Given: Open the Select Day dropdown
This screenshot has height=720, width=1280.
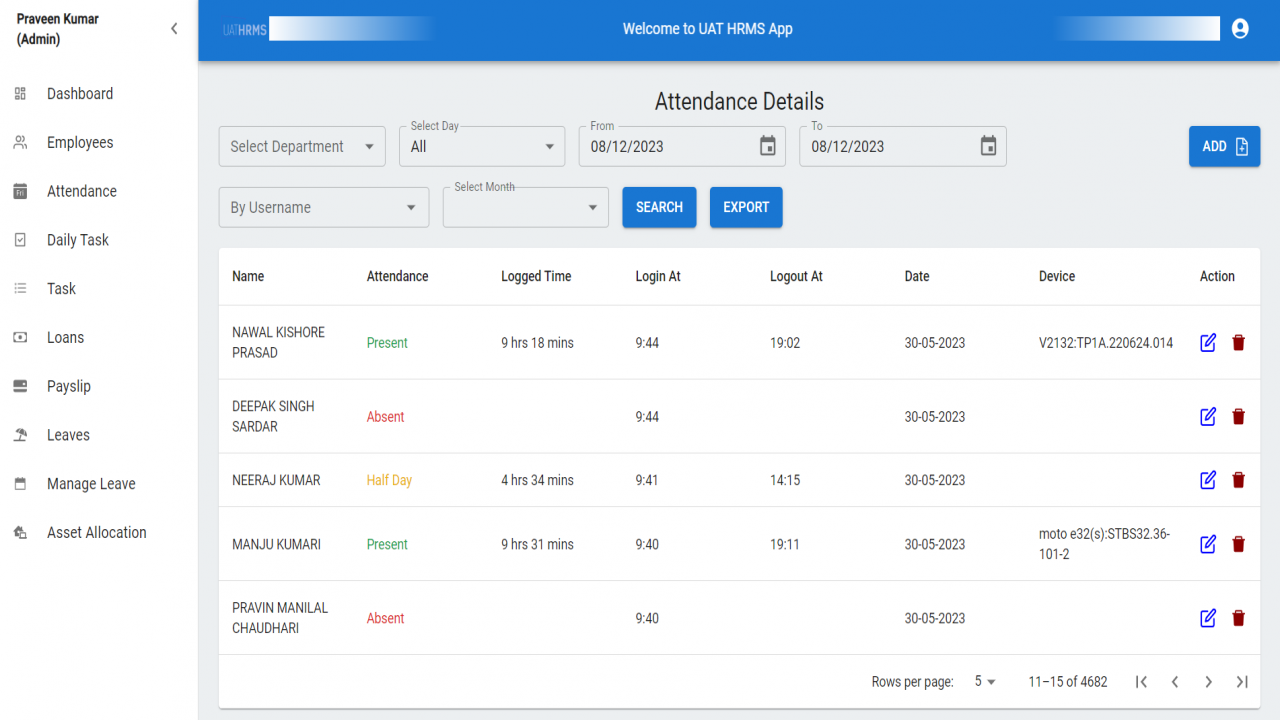Looking at the screenshot, I should pyautogui.click(x=482, y=146).
